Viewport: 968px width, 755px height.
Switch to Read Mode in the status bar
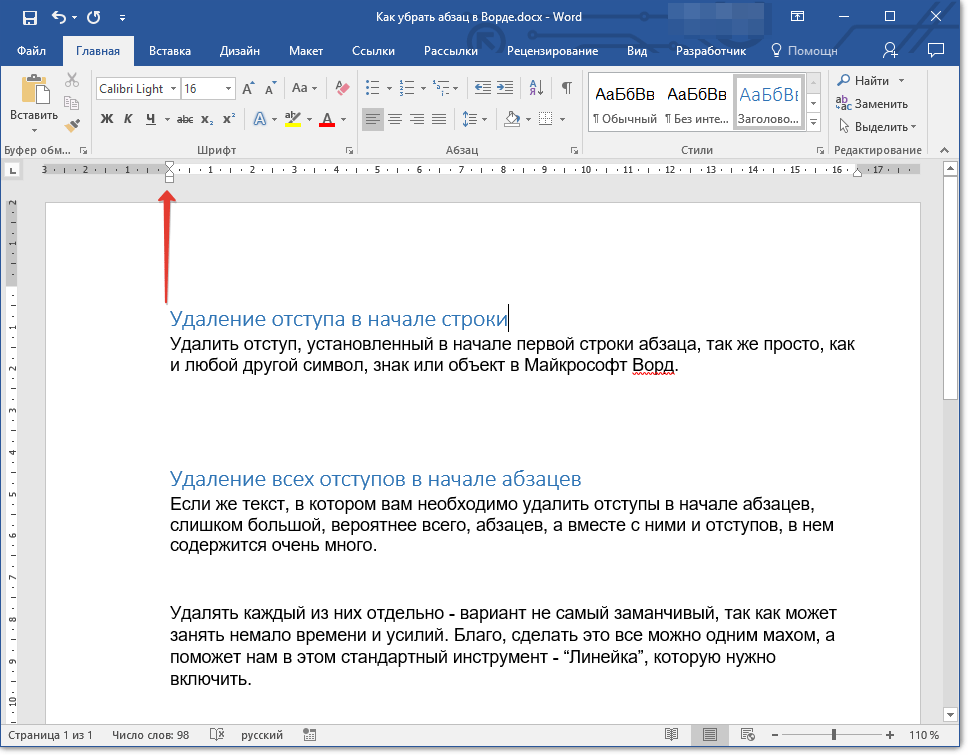672,735
